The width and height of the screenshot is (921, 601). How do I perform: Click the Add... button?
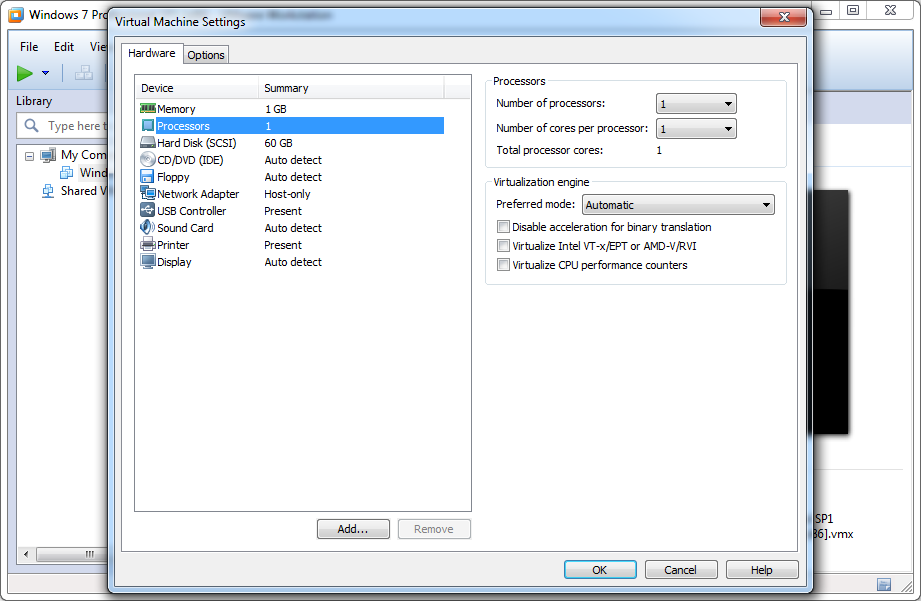point(353,529)
